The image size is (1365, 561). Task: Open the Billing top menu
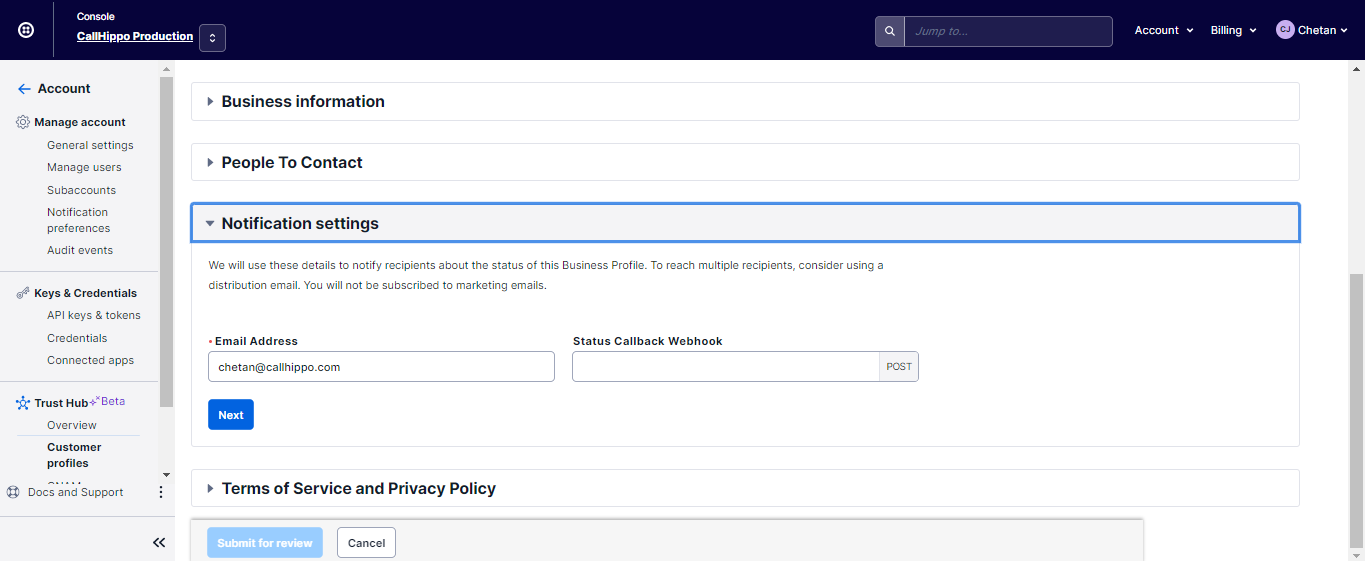1233,30
